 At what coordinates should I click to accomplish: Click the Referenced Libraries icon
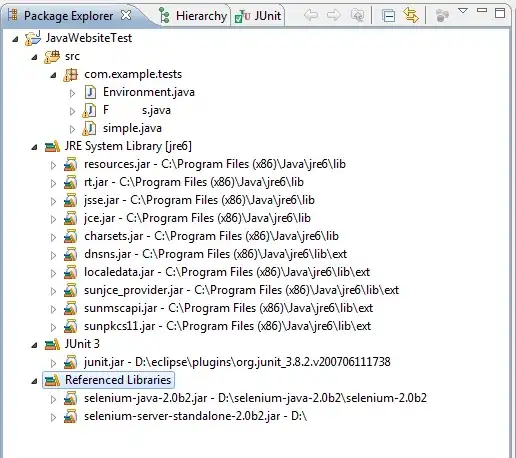pyautogui.click(x=52, y=380)
